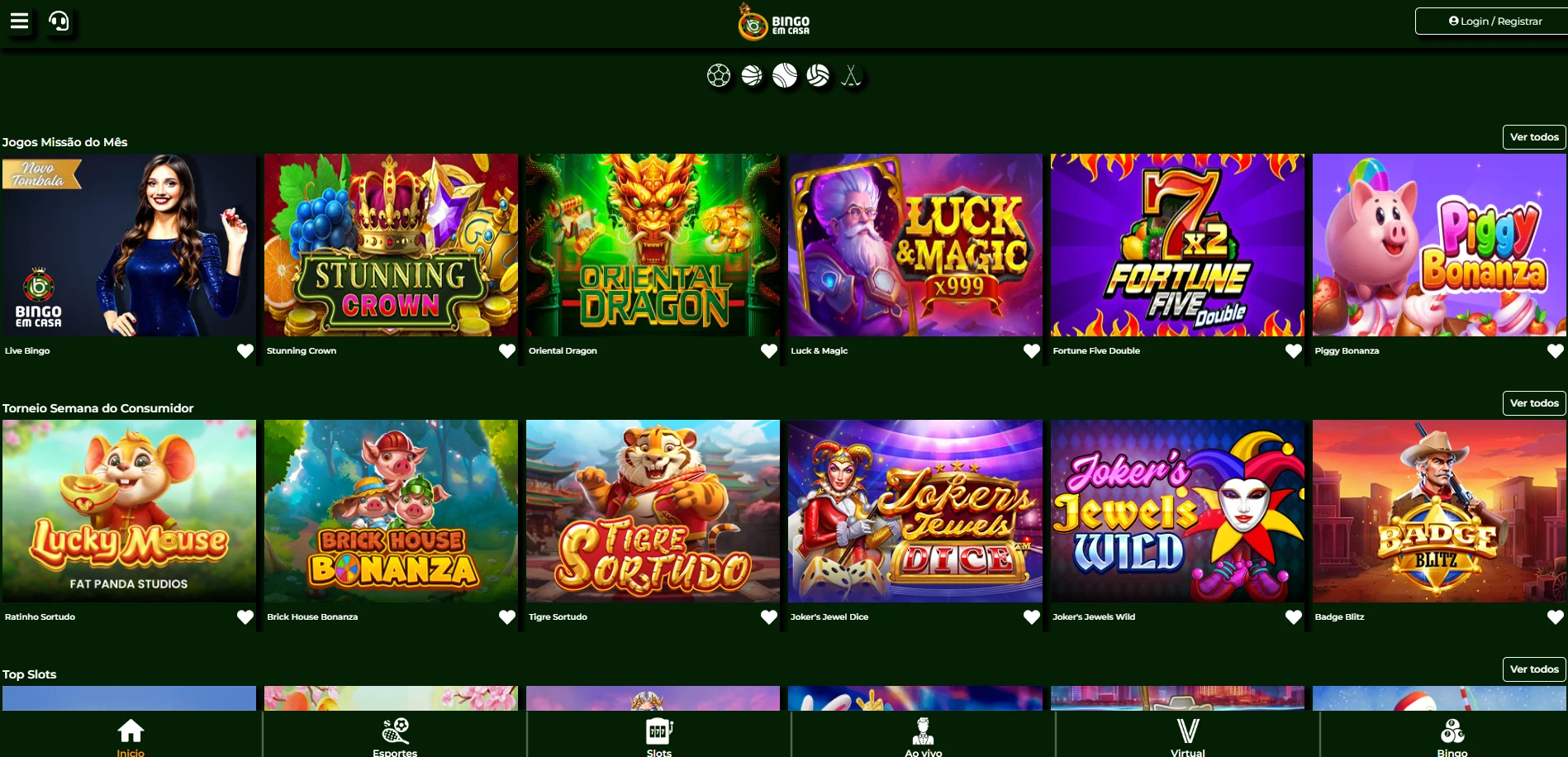The height and width of the screenshot is (757, 1568).
Task: Toggle heart on Joker's Jewel Dice
Action: 1032,617
